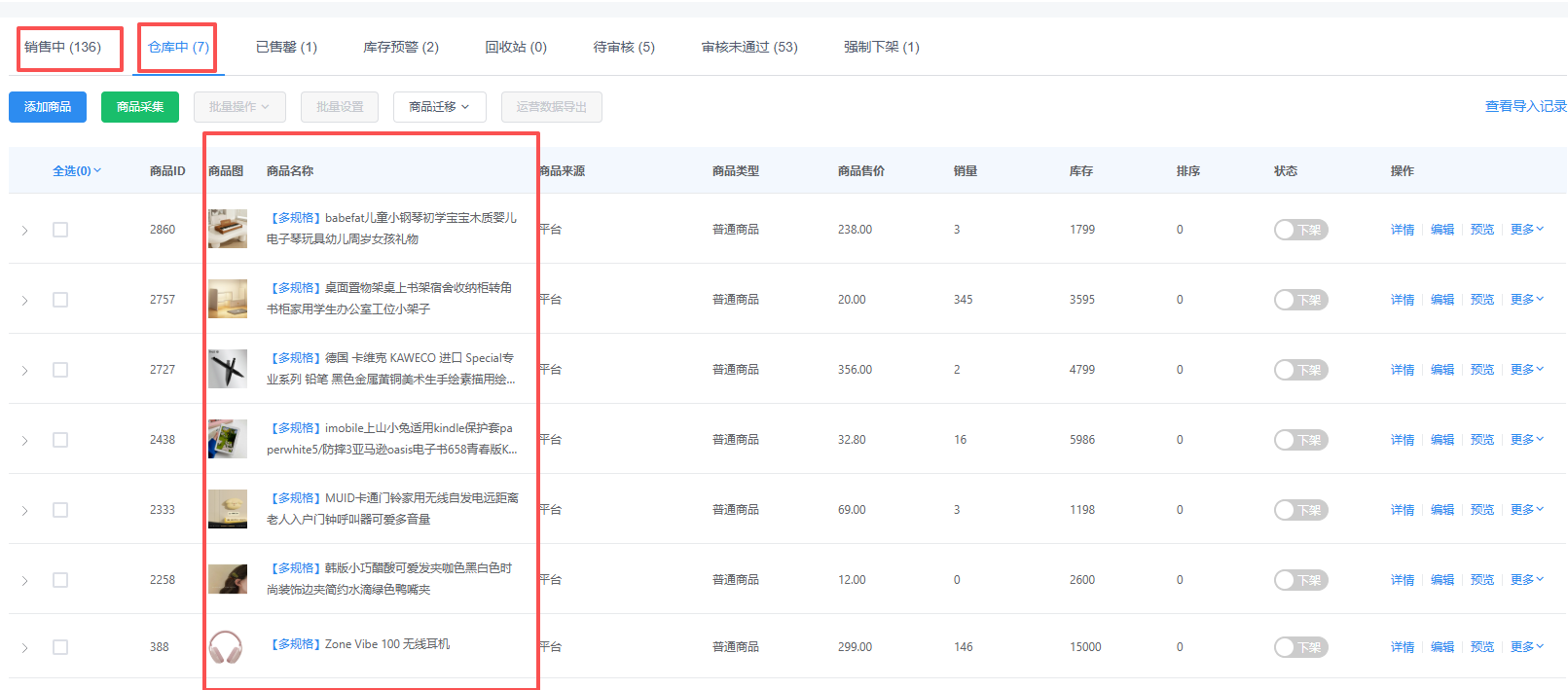Image resolution: width=1568 pixels, height=690 pixels.
Task: Open the 查看导入记录 link
Action: [x=1525, y=106]
